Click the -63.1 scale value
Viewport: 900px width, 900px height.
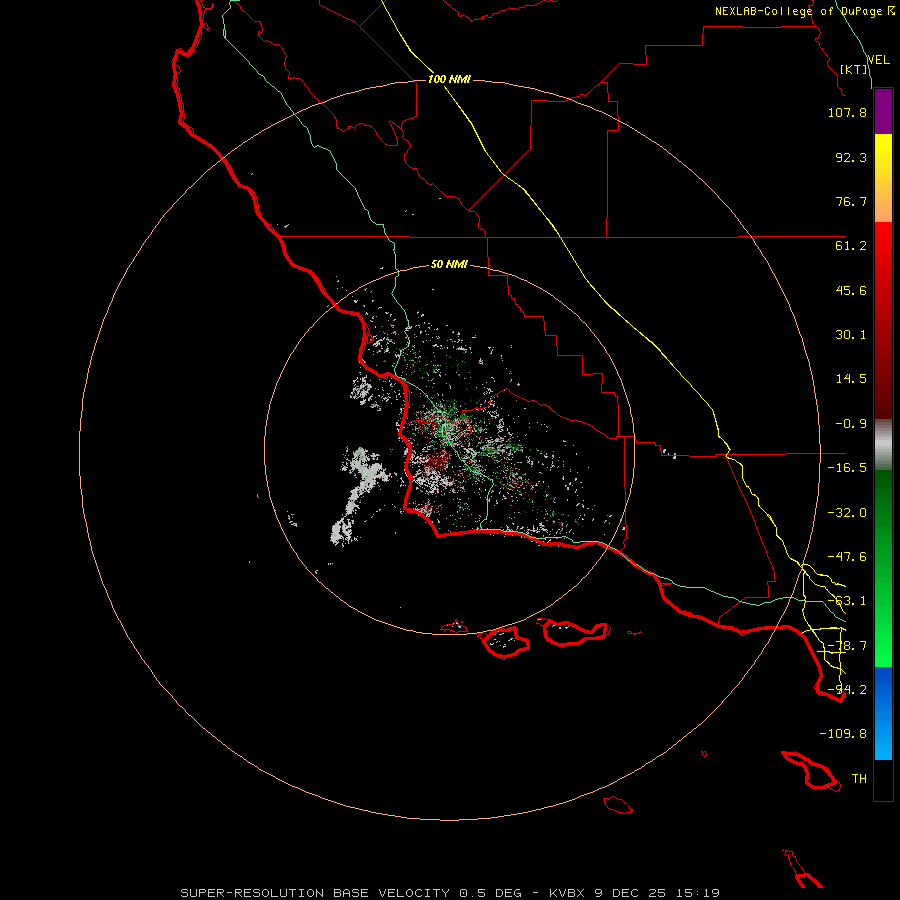(x=847, y=601)
